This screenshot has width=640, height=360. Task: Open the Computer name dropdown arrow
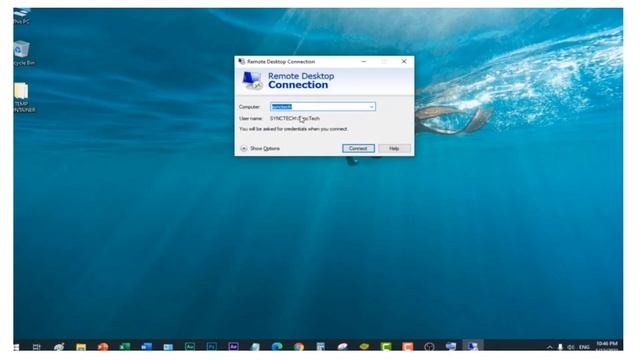(371, 107)
